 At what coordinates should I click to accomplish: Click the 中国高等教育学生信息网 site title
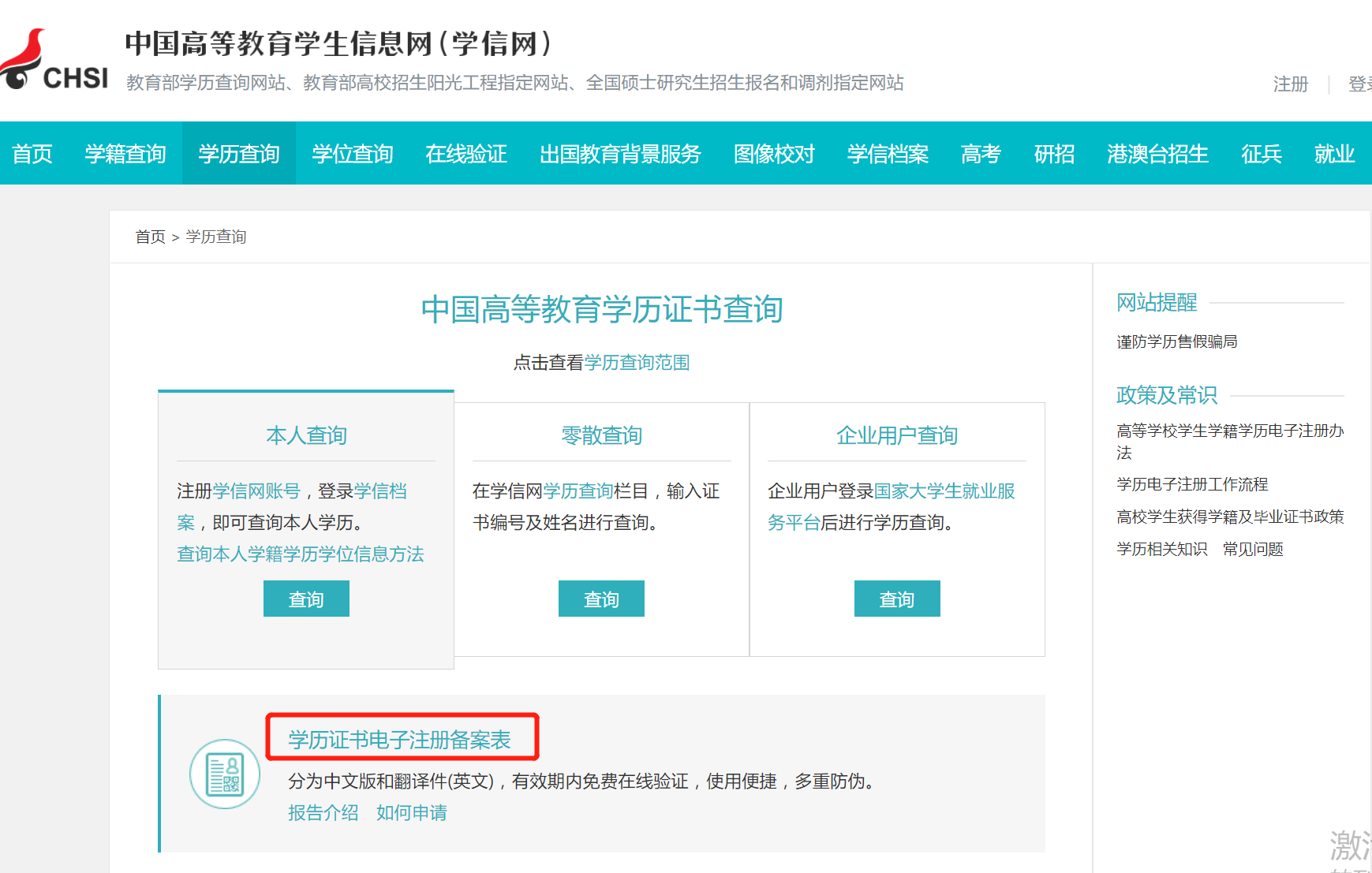338,43
